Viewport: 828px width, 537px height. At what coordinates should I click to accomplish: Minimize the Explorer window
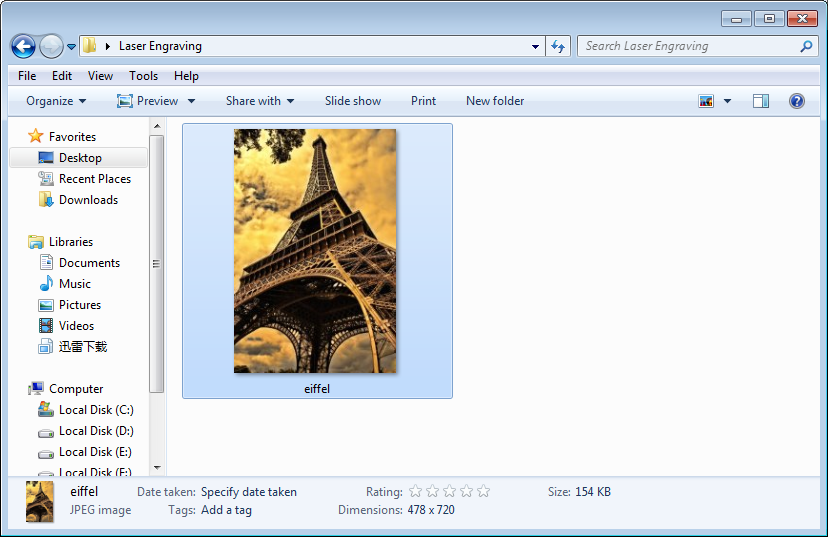pos(736,19)
